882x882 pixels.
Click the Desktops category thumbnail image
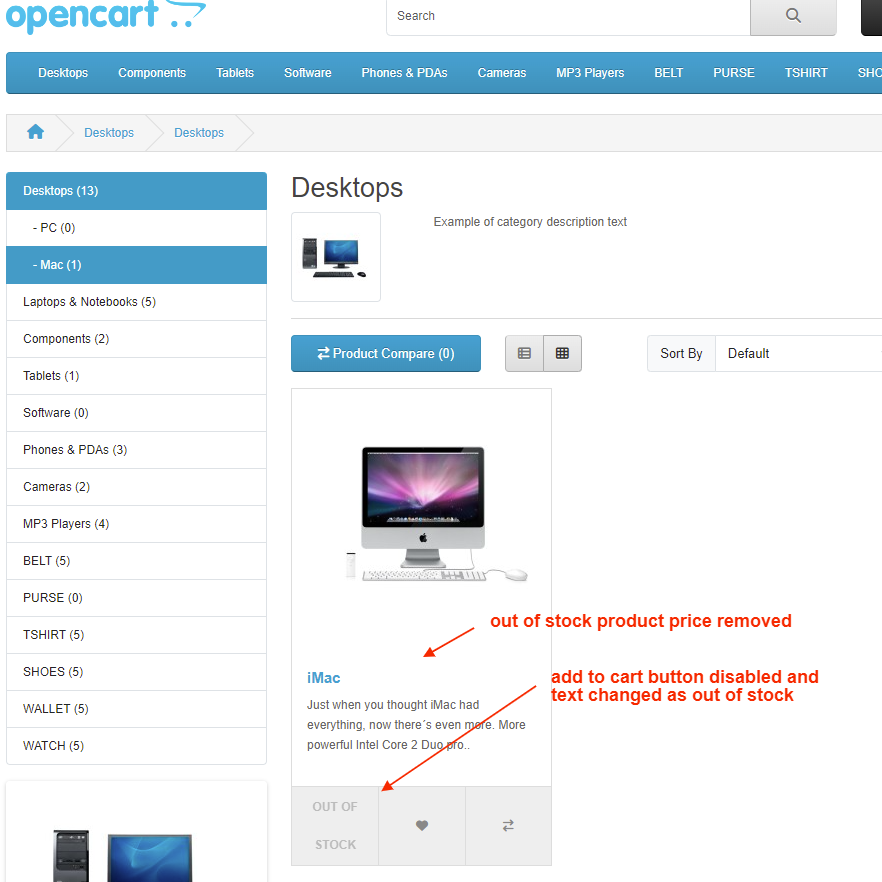pyautogui.click(x=336, y=257)
